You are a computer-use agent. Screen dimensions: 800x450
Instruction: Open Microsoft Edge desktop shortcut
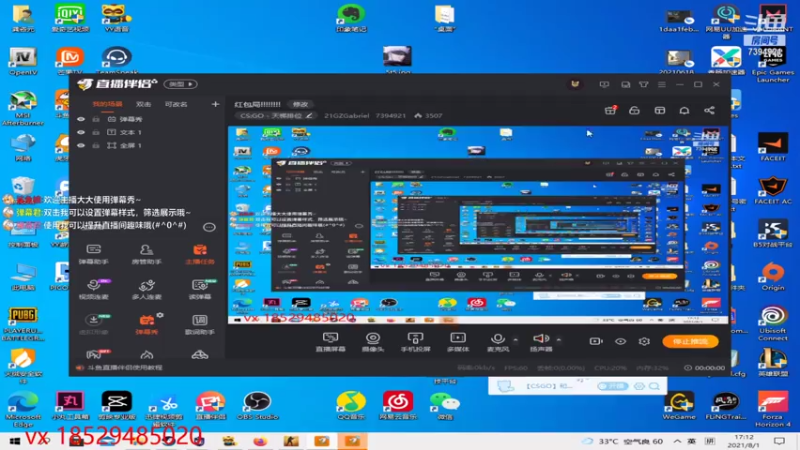[23, 409]
